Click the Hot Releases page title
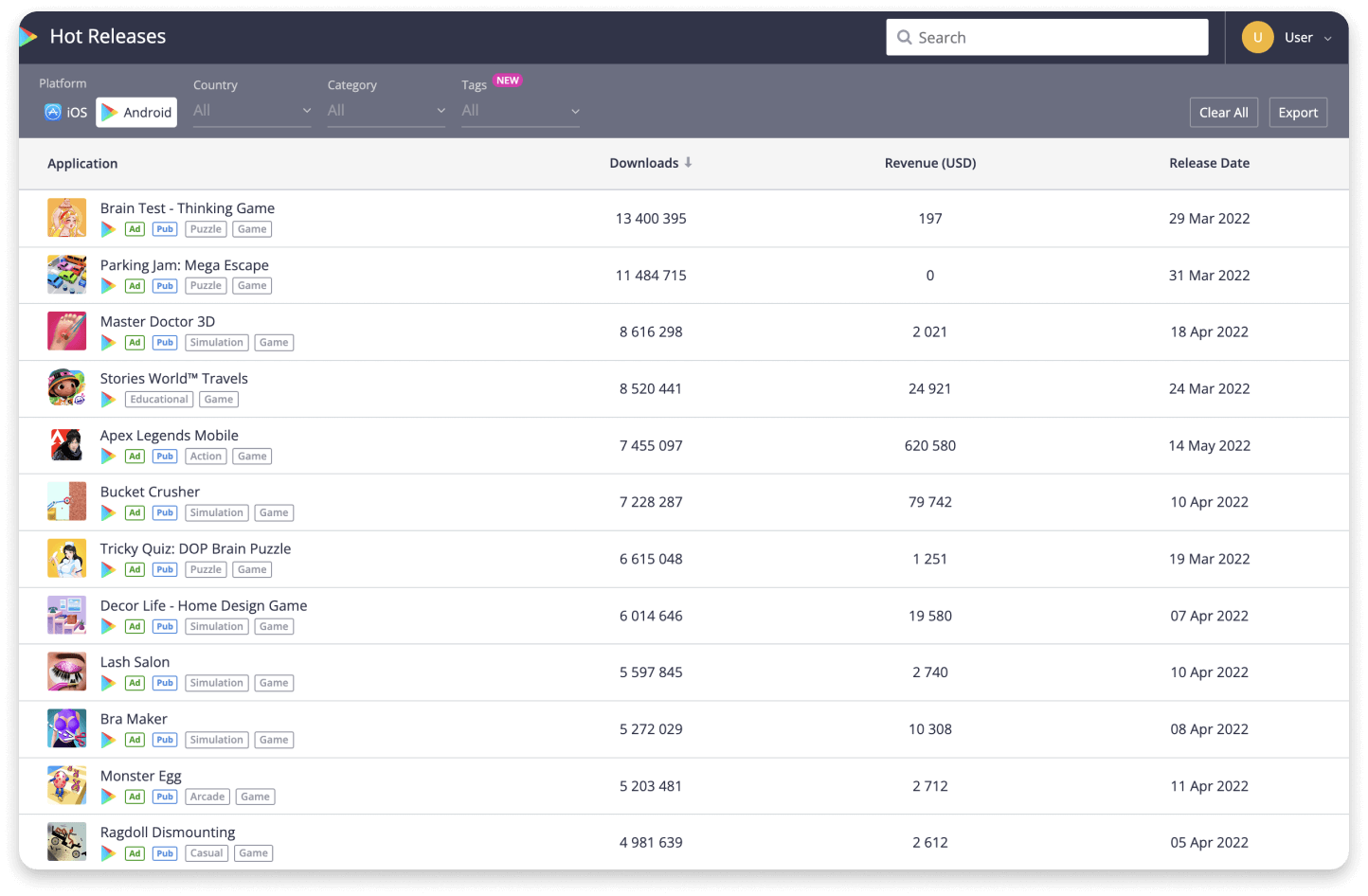1368x896 pixels. tap(108, 36)
